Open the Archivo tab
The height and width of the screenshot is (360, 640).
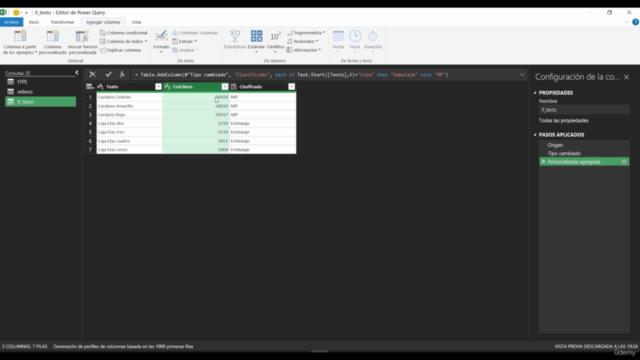coord(11,22)
